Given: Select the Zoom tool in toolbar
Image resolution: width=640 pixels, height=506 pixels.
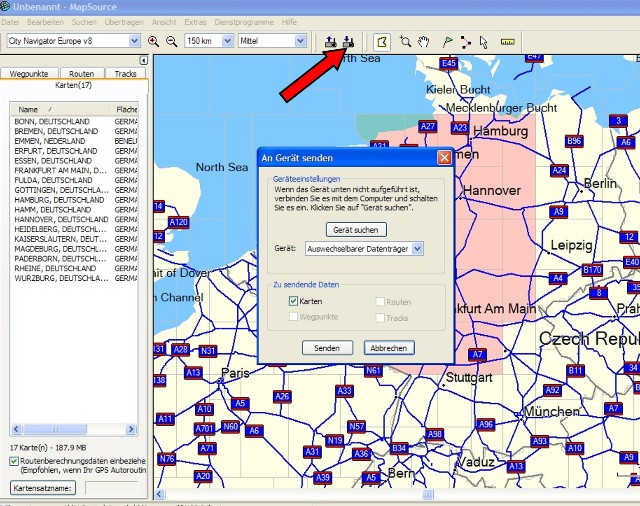Looking at the screenshot, I should 405,42.
